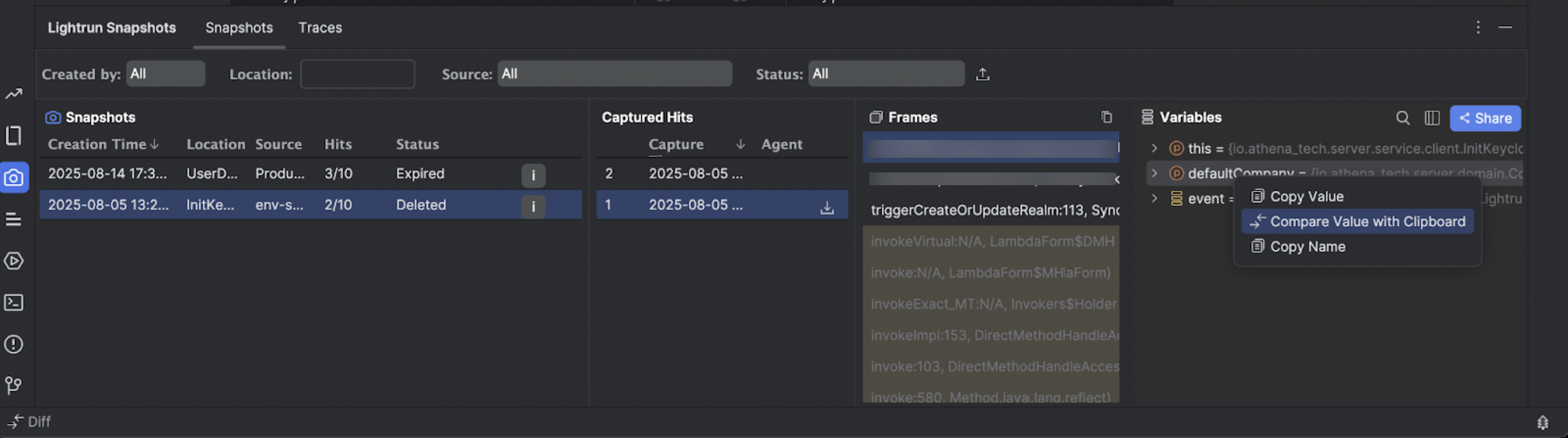Click the Share button
The width and height of the screenshot is (1568, 438).
point(1485,118)
